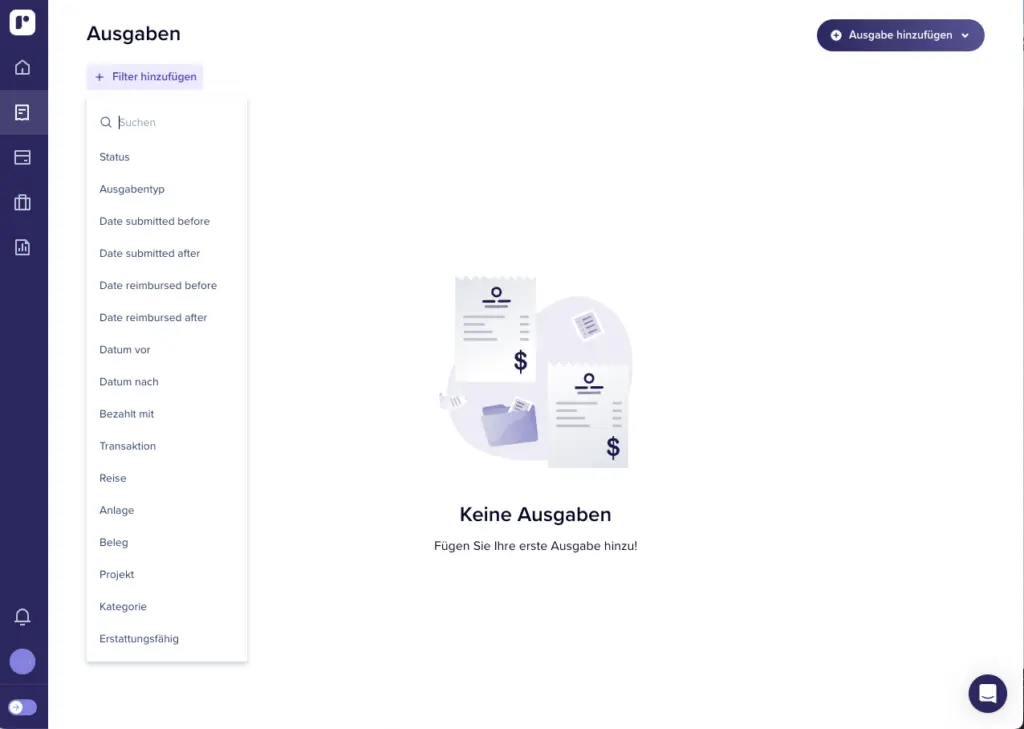The height and width of the screenshot is (729, 1024).
Task: Choose the Projekt filter entry
Action: [117, 575]
